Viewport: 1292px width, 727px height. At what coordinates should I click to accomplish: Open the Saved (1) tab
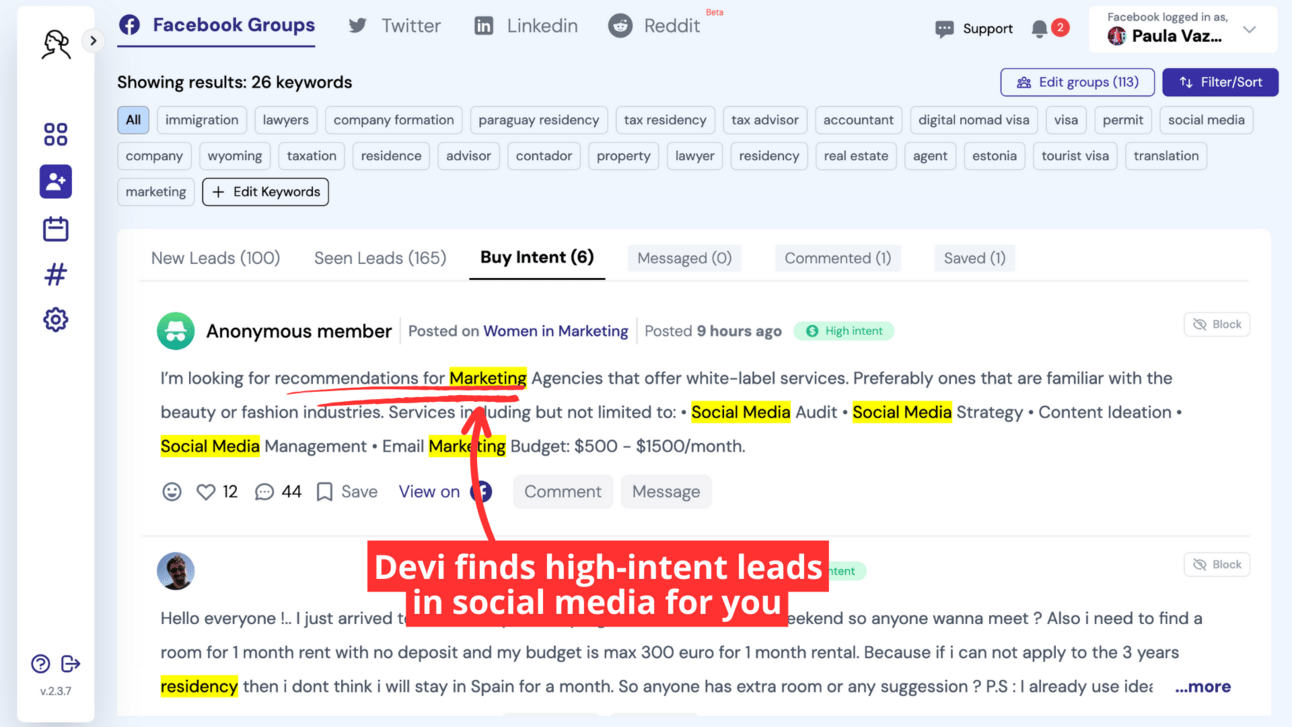[975, 258]
